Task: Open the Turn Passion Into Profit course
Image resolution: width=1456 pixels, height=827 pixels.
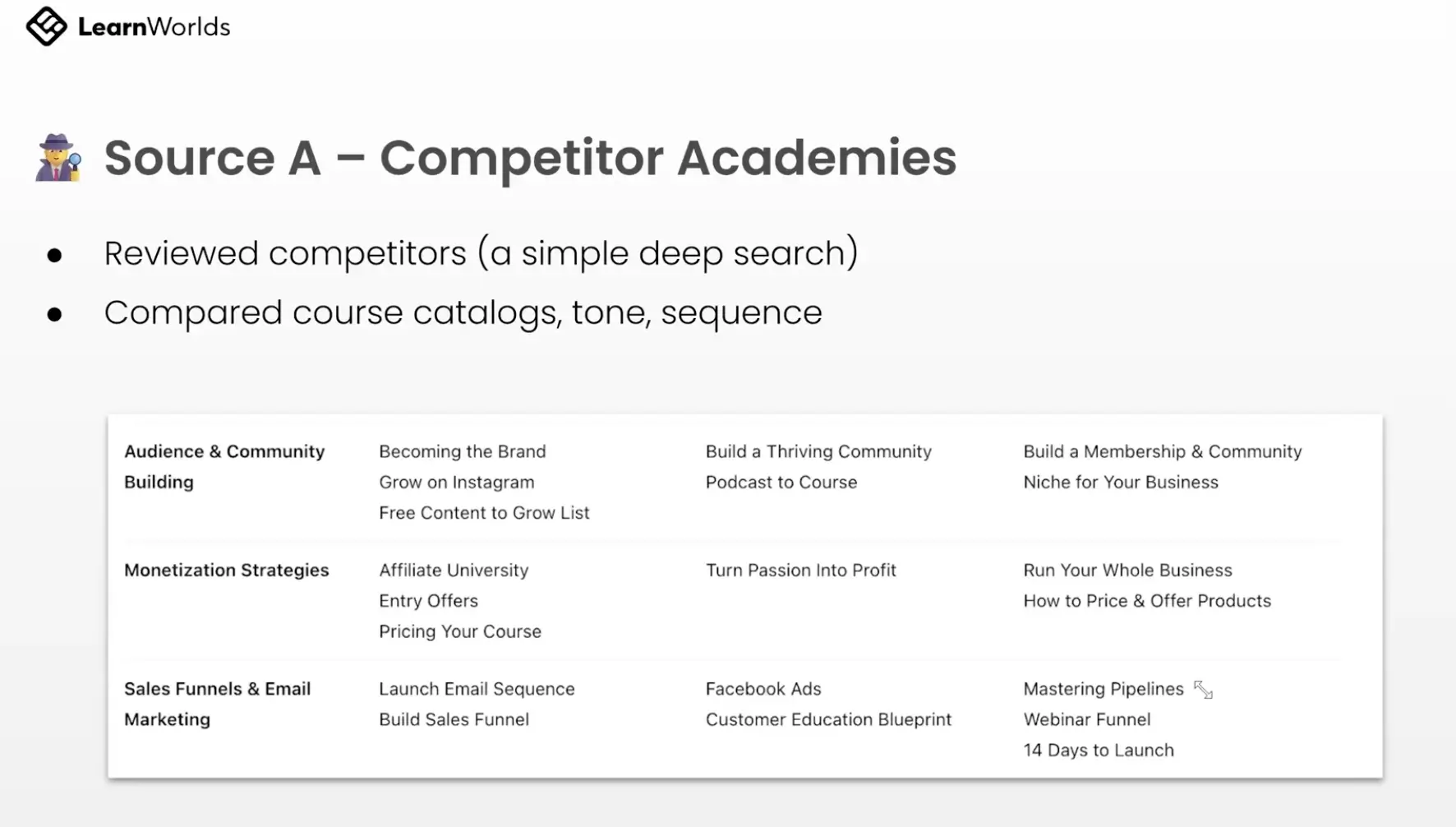Action: pyautogui.click(x=800, y=570)
